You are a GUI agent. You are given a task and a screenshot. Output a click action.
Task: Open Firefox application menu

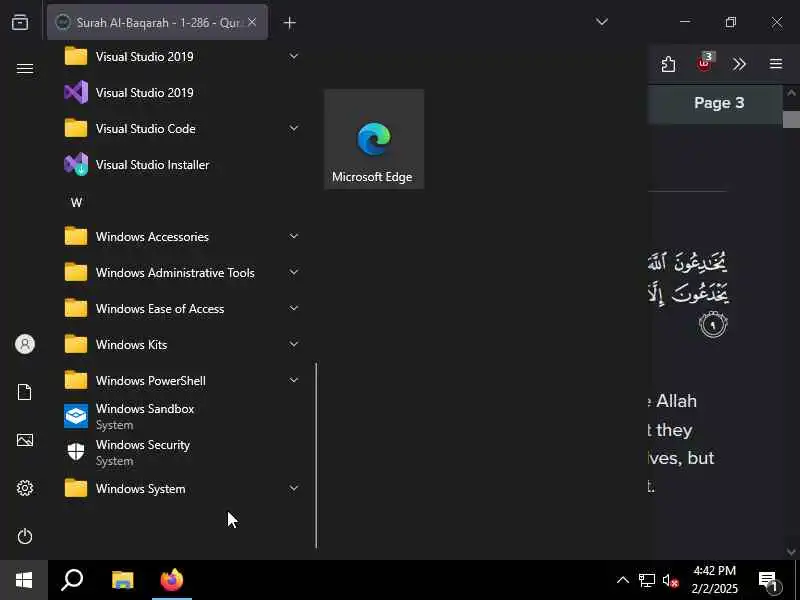(776, 64)
